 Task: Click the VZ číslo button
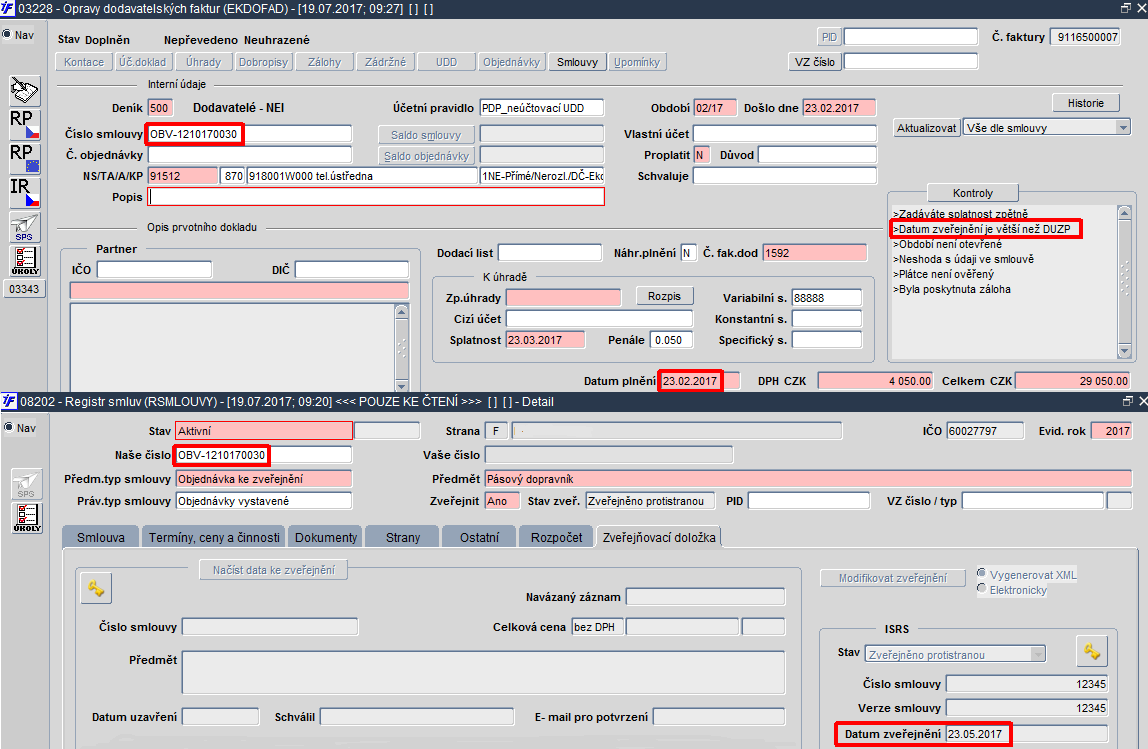coord(814,62)
